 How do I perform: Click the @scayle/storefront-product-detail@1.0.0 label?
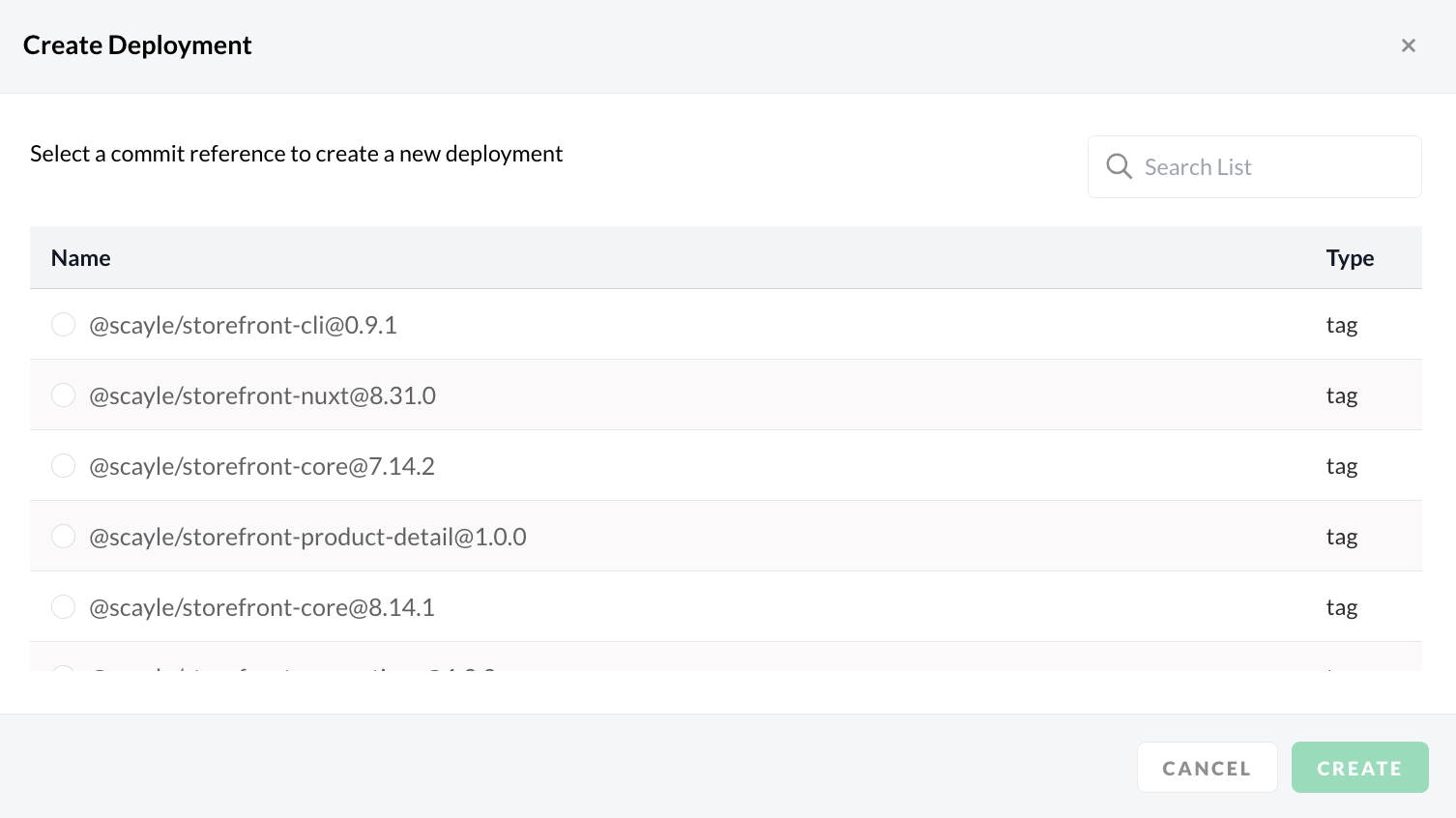point(307,537)
